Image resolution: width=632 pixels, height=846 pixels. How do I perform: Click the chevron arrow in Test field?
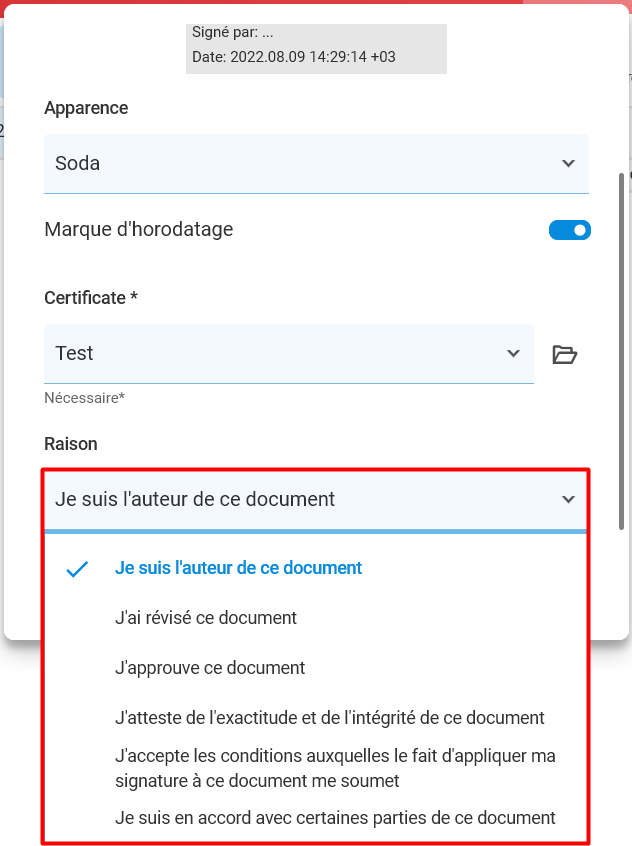[x=513, y=353]
